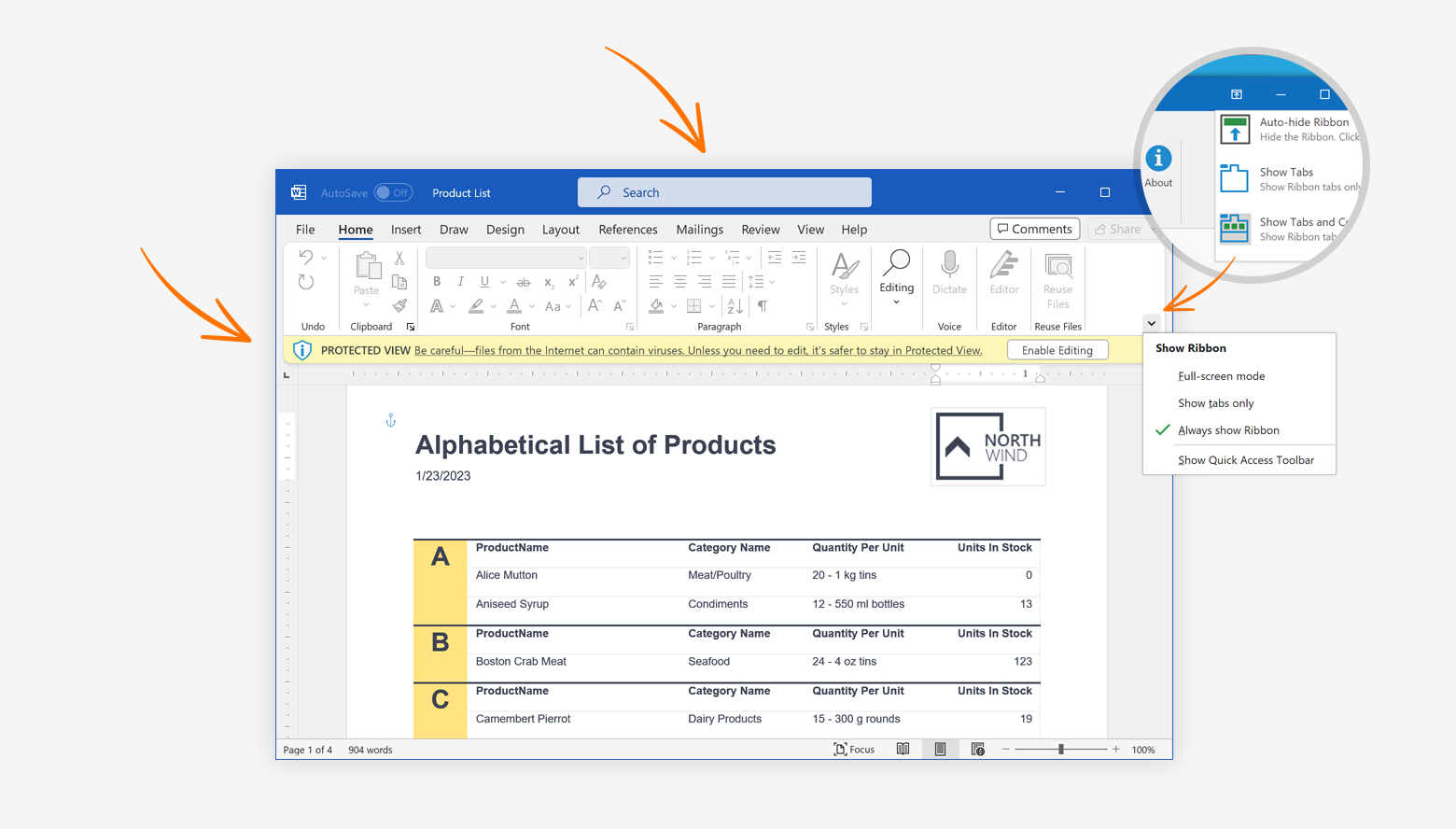Click the Shading paint bucket
The image size is (1456, 829).
(x=656, y=305)
